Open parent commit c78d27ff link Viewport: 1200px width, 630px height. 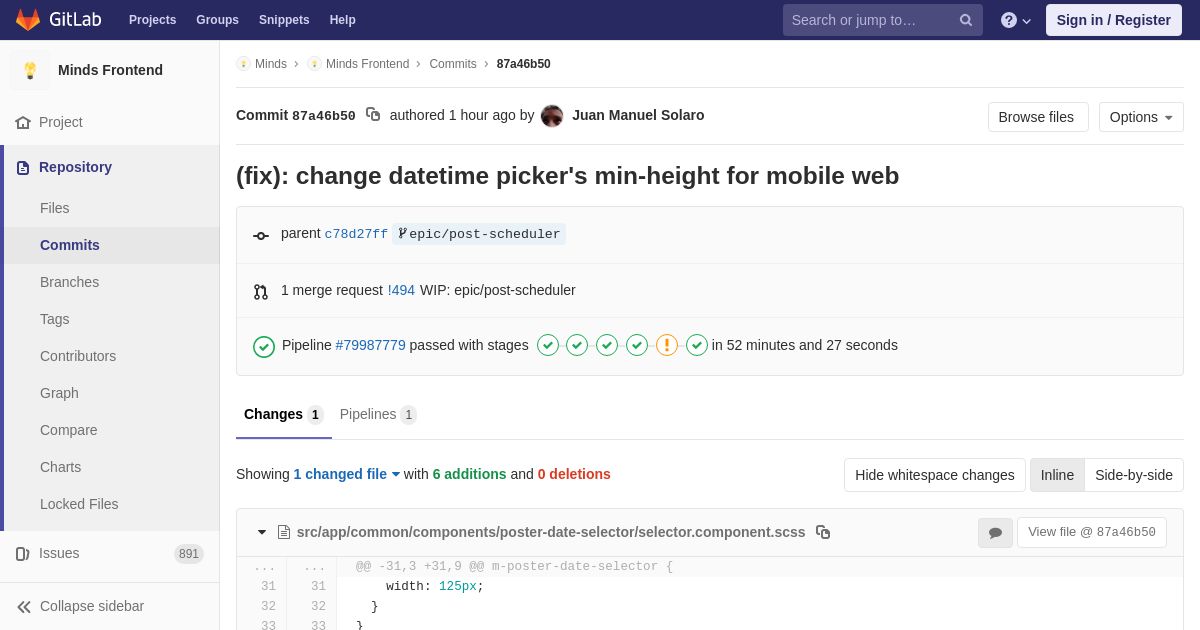pos(356,234)
